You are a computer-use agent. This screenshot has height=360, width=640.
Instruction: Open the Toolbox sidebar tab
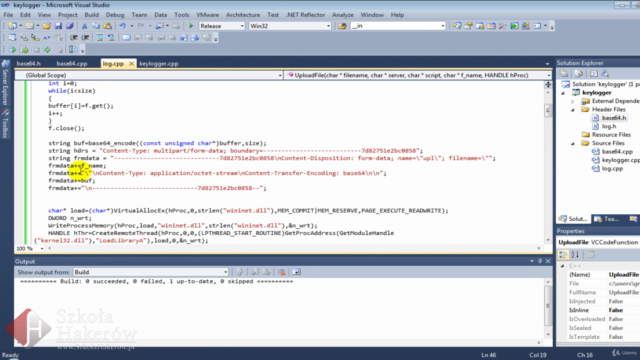(x=5, y=122)
